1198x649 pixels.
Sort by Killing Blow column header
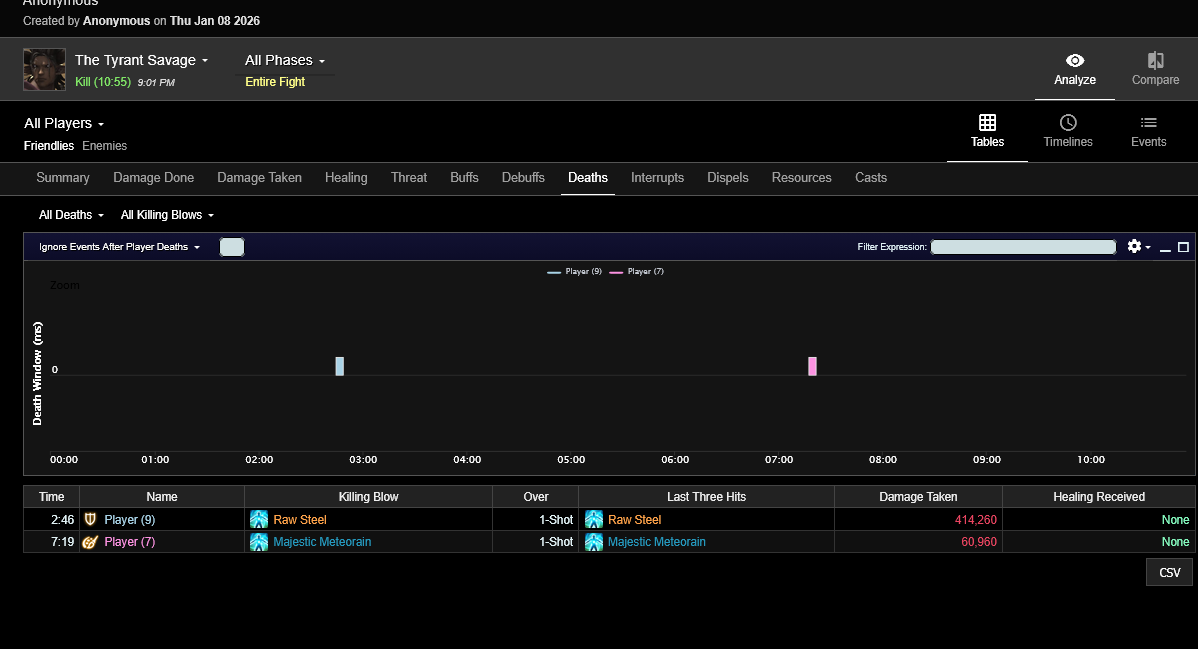pyautogui.click(x=368, y=497)
